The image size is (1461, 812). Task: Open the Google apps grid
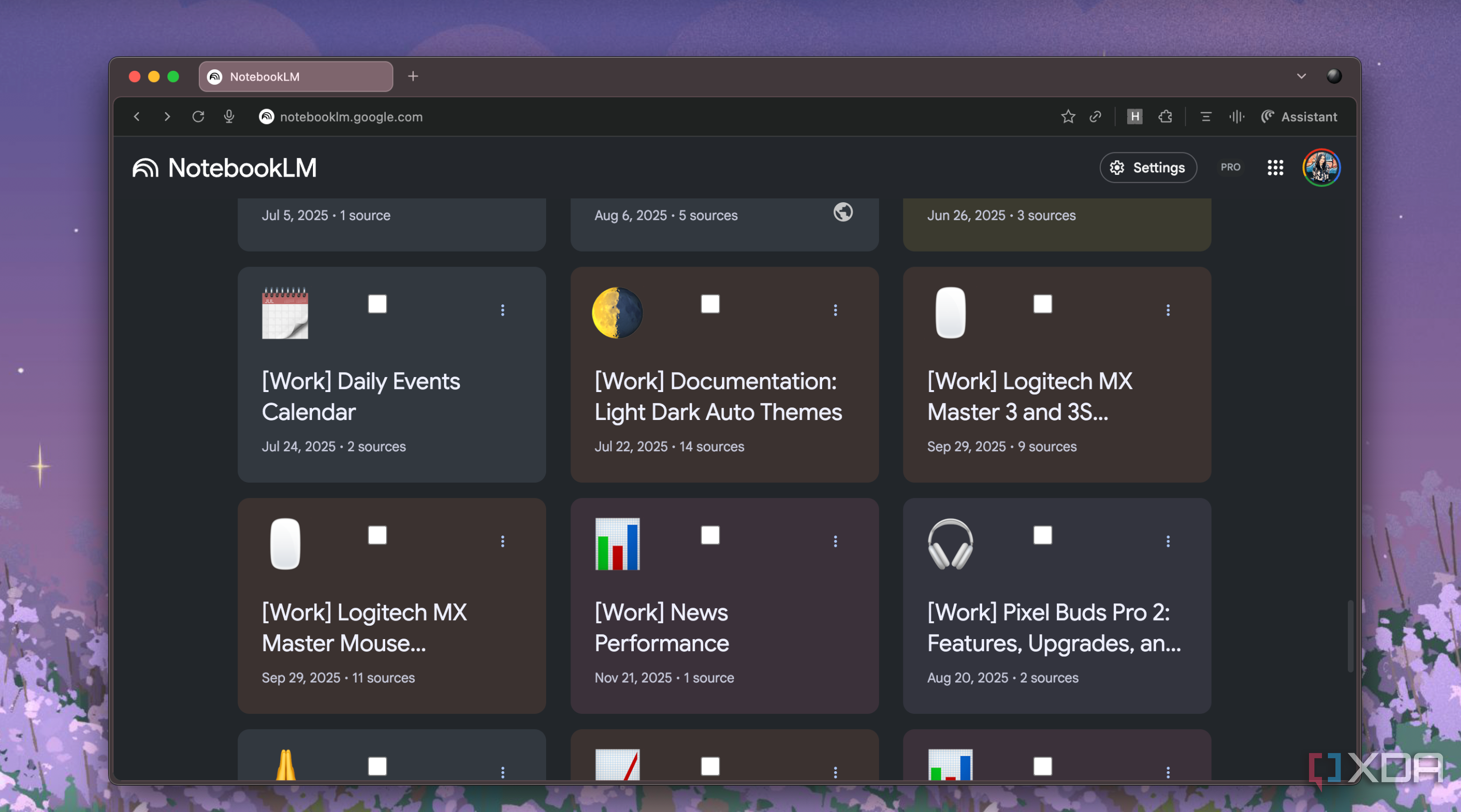pyautogui.click(x=1275, y=168)
